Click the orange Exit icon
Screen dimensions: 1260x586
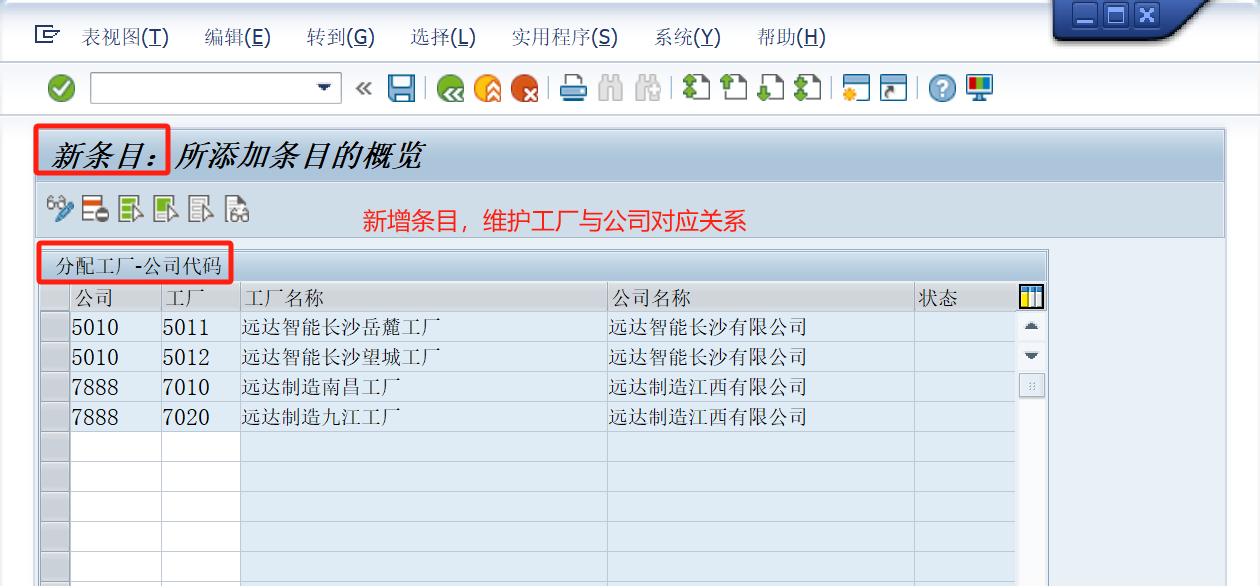tap(488, 88)
